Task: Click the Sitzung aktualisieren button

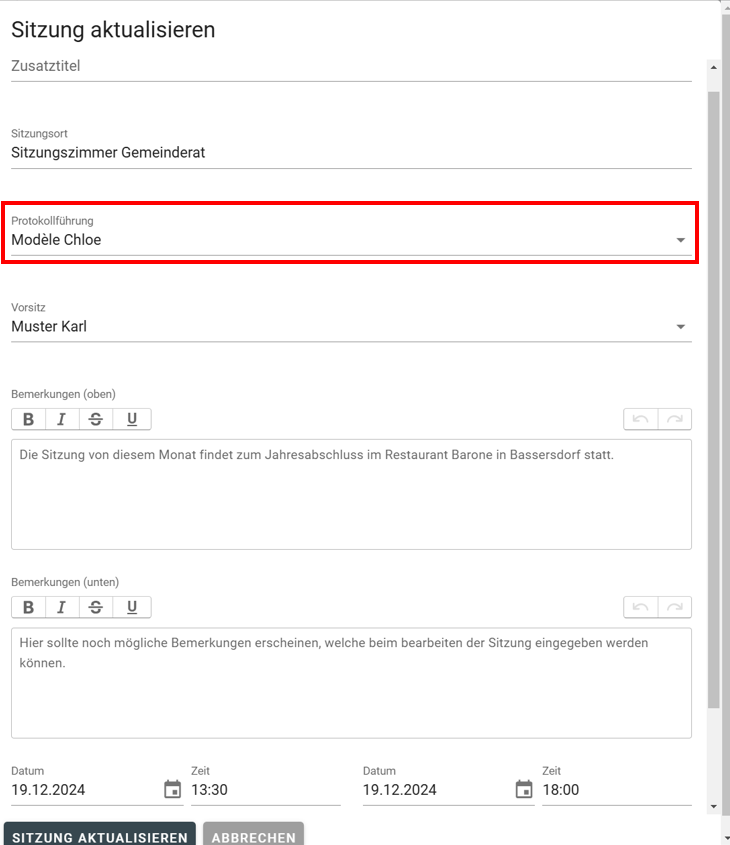Action: point(100,837)
